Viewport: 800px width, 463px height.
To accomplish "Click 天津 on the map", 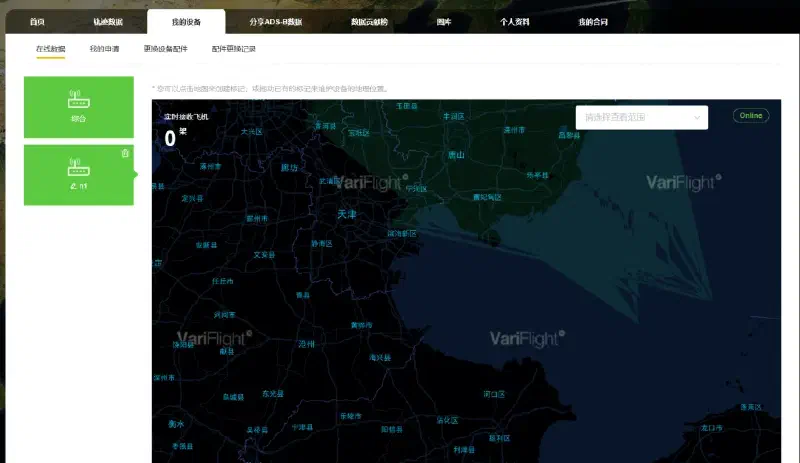I will click(x=346, y=214).
